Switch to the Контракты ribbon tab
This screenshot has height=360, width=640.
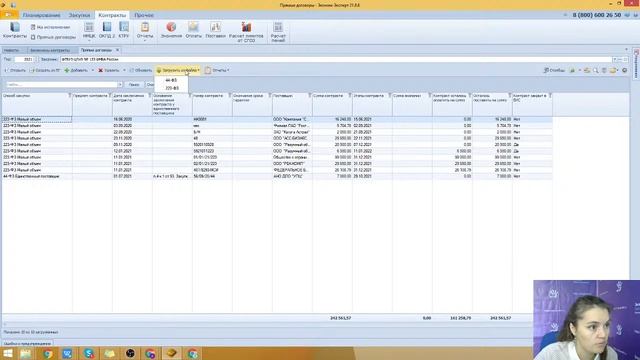click(x=112, y=15)
